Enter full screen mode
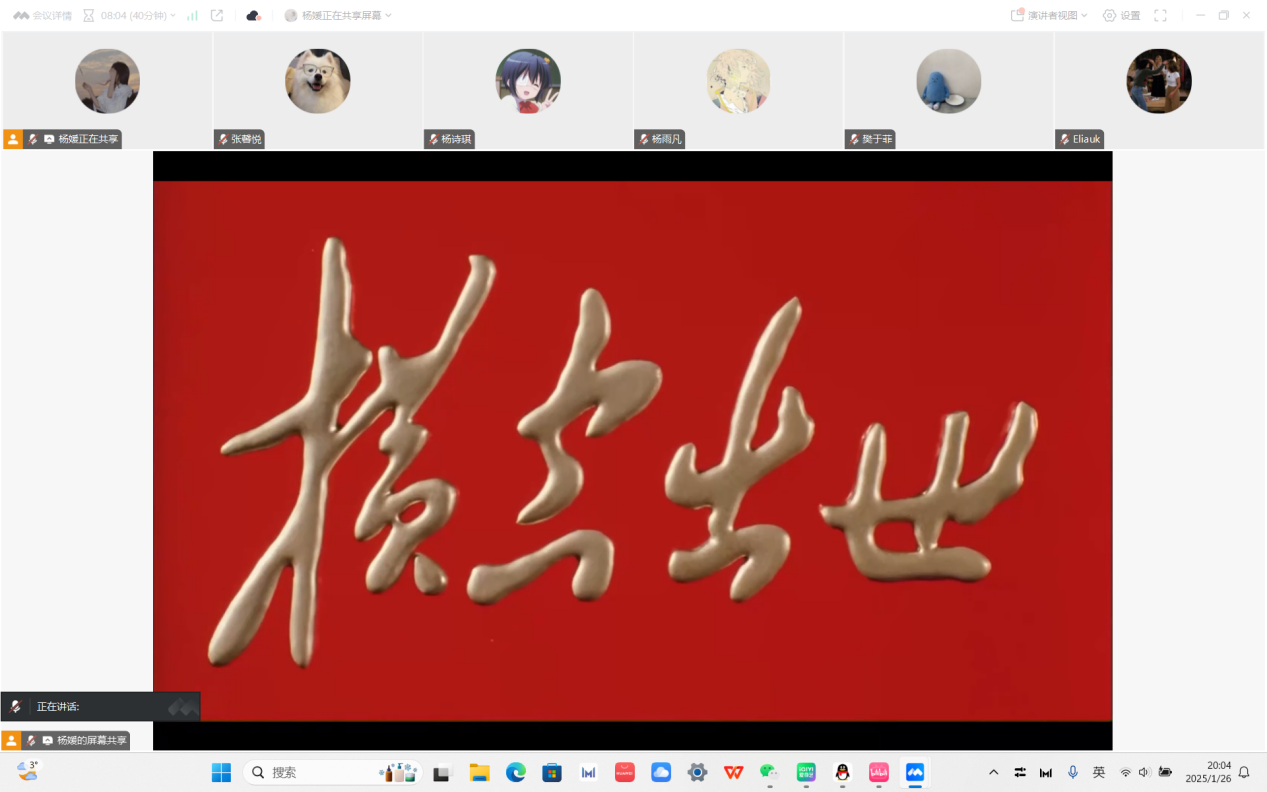The image size is (1267, 792). [1160, 16]
